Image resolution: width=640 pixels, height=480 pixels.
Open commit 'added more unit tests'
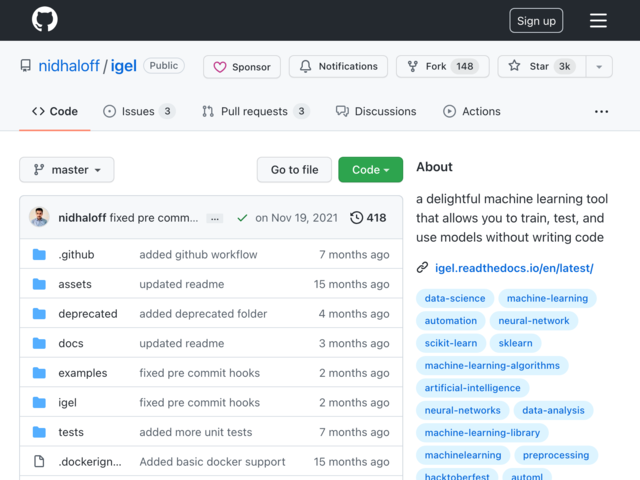196,432
